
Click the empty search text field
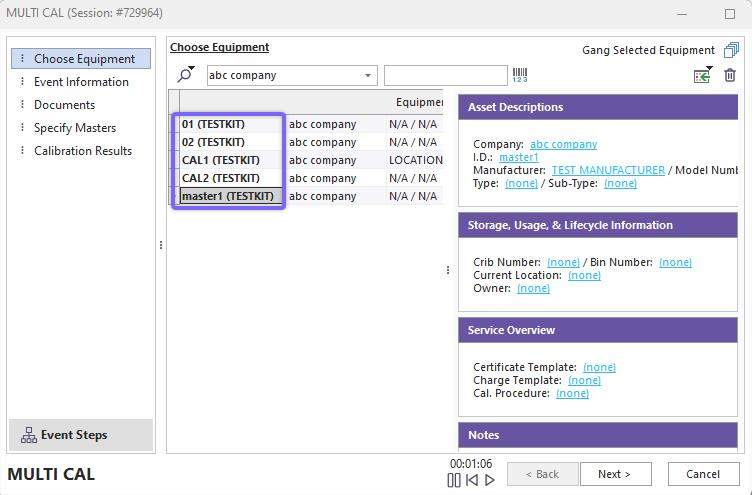coord(445,76)
